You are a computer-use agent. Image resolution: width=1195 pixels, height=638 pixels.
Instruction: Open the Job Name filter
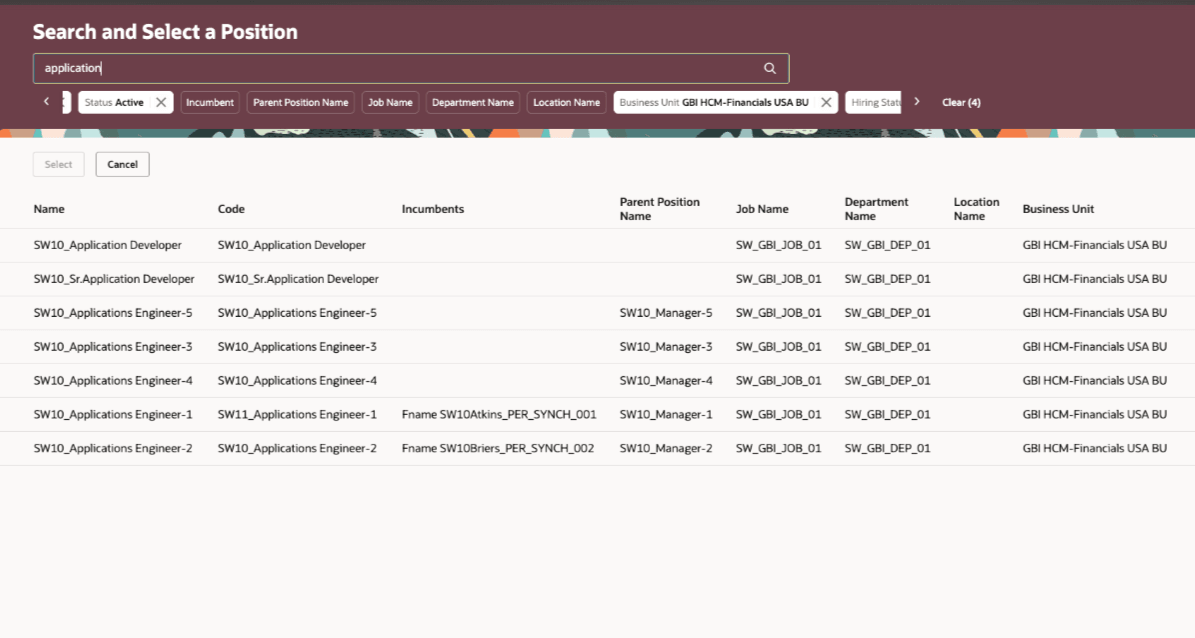[390, 102]
